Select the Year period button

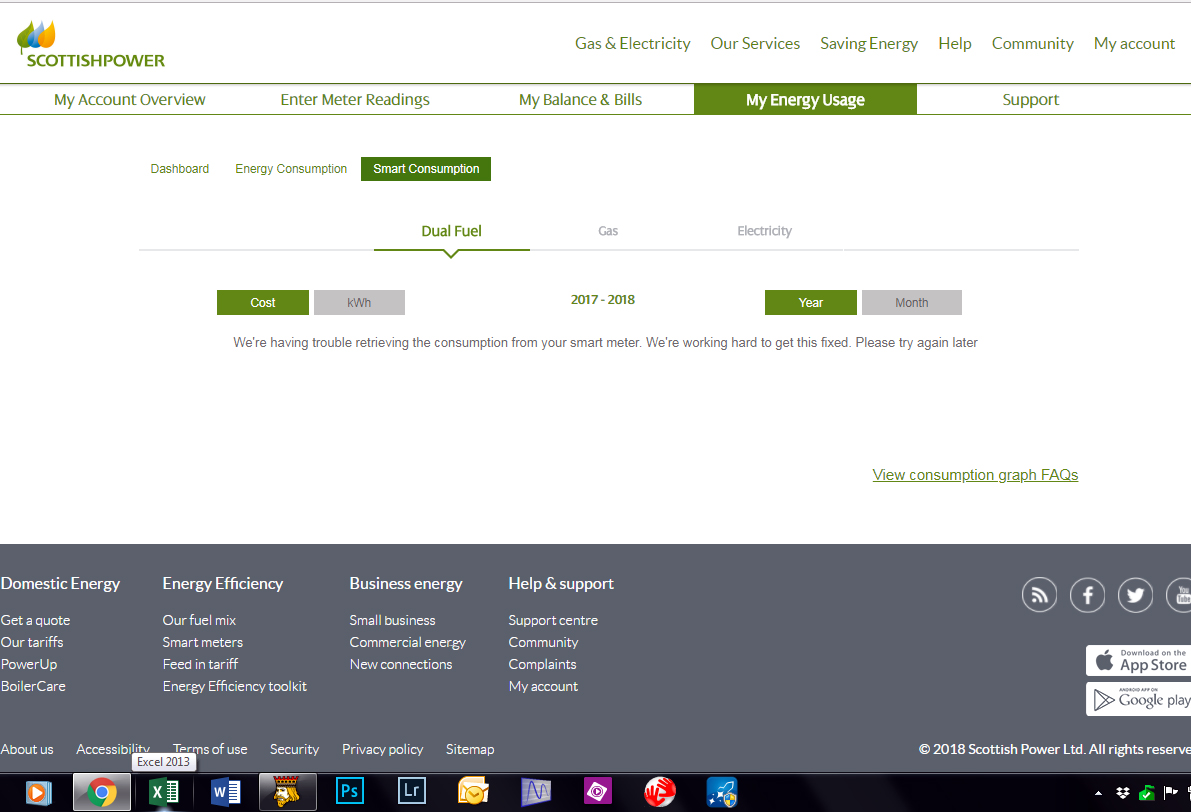pos(810,302)
